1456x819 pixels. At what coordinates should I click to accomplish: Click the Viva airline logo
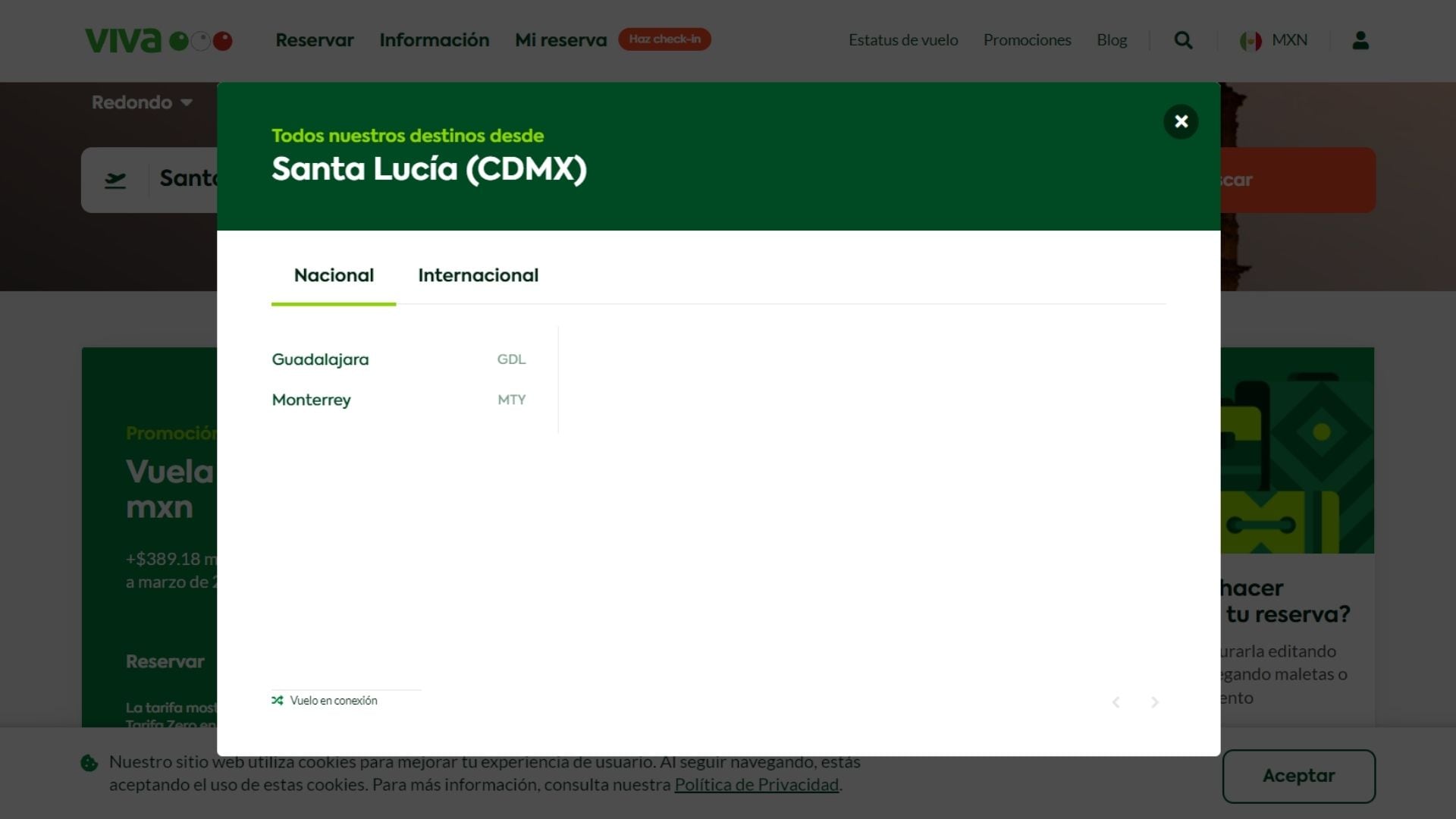click(x=158, y=40)
